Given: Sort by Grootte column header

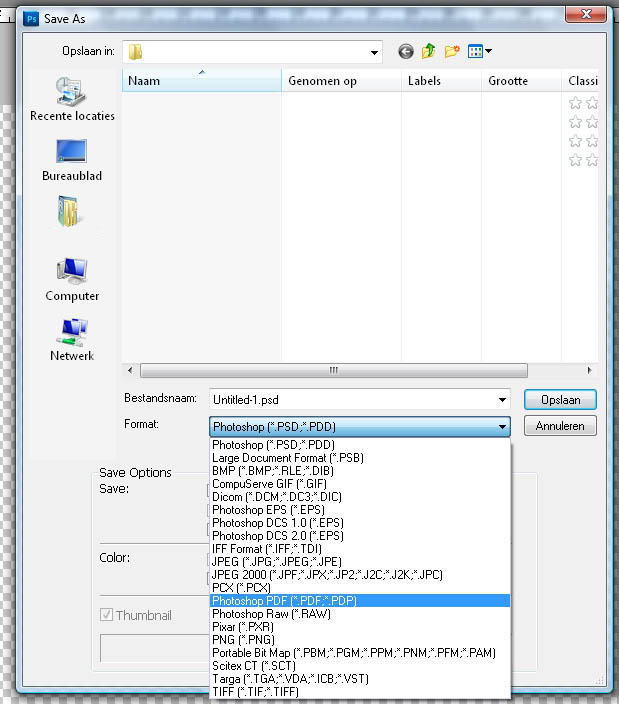Looking at the screenshot, I should click(x=521, y=81).
